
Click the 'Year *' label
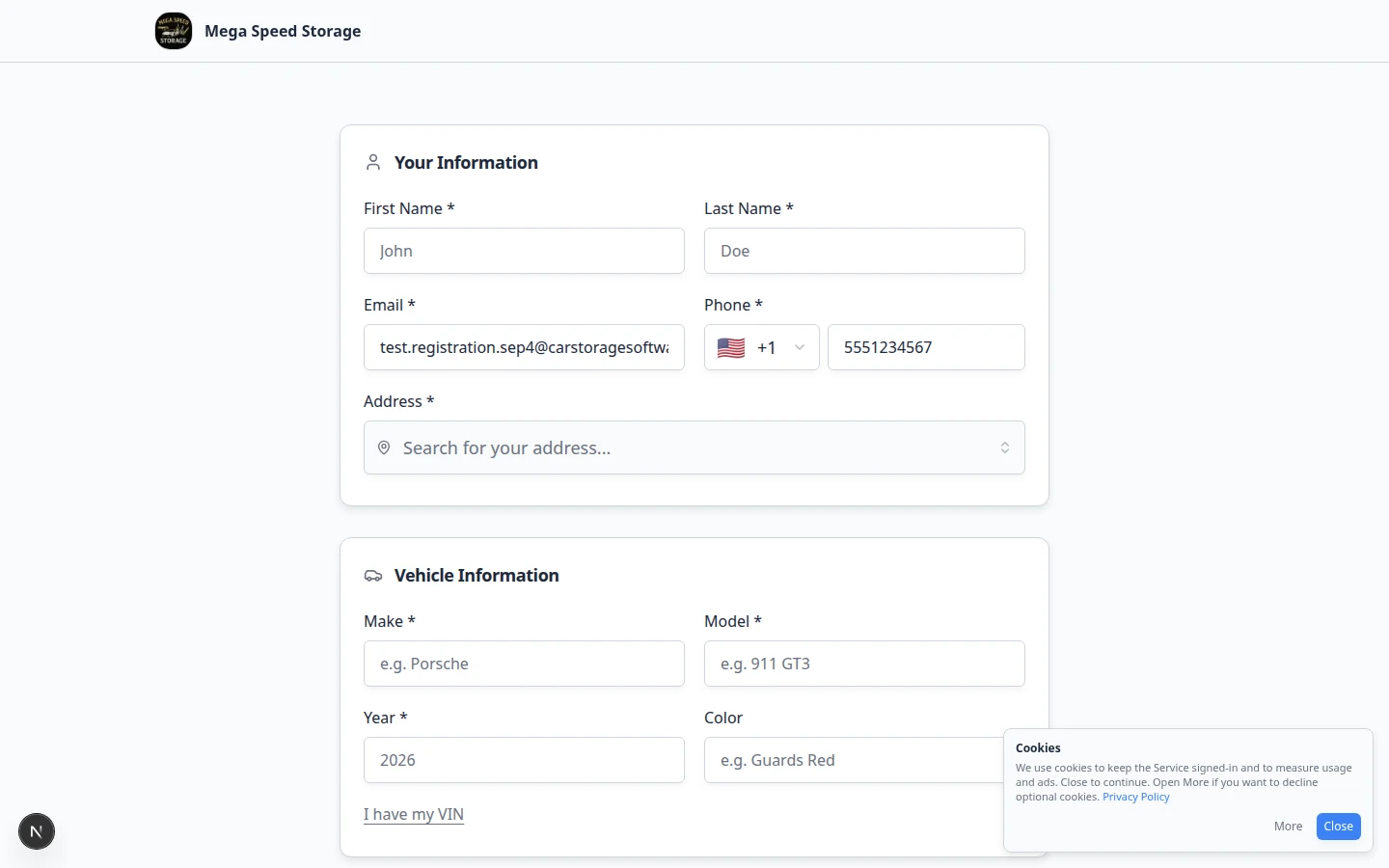386,718
